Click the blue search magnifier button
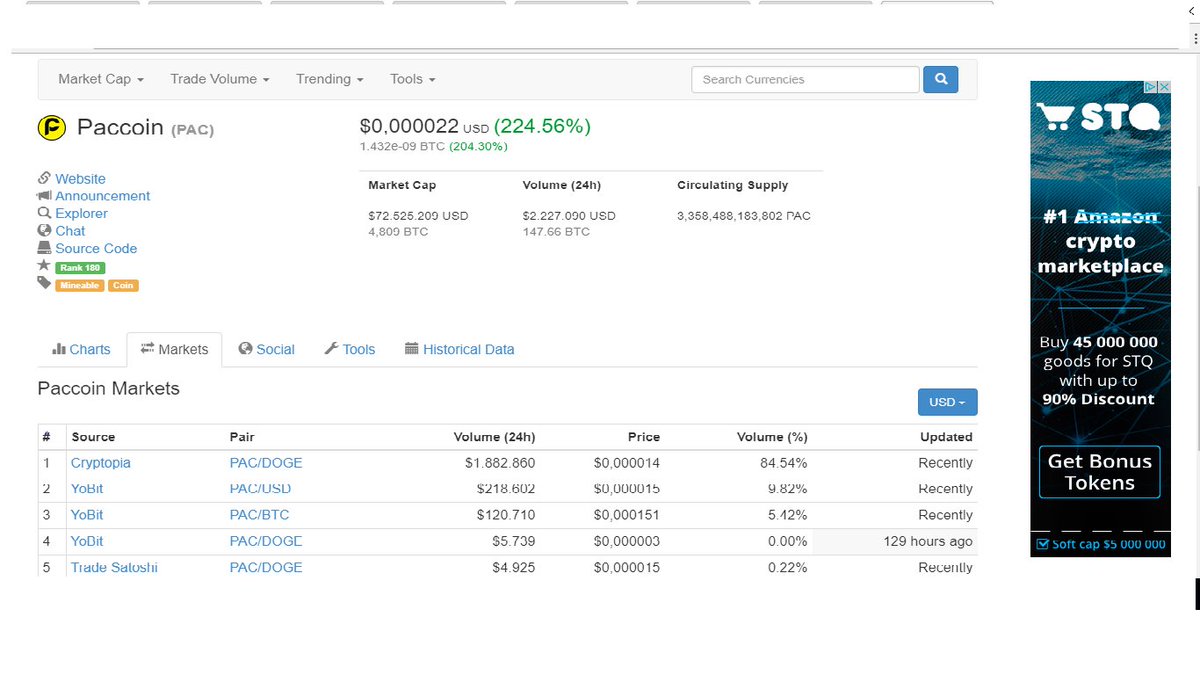 (x=941, y=79)
